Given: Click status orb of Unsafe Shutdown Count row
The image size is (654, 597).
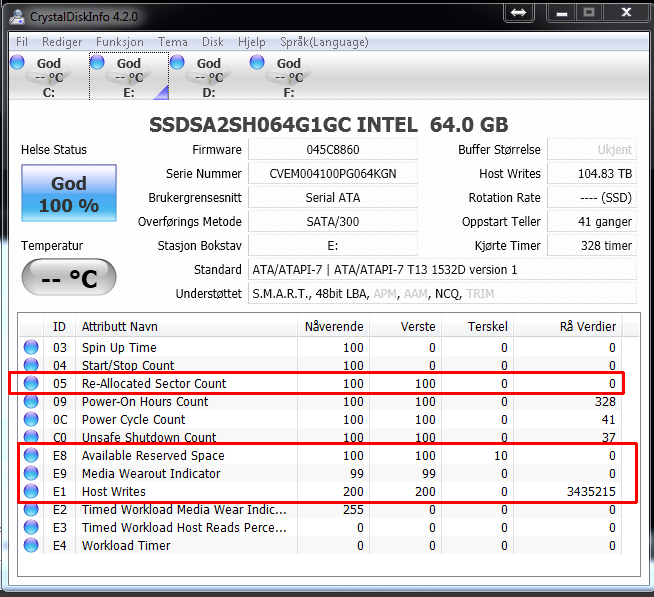Looking at the screenshot, I should (31, 437).
